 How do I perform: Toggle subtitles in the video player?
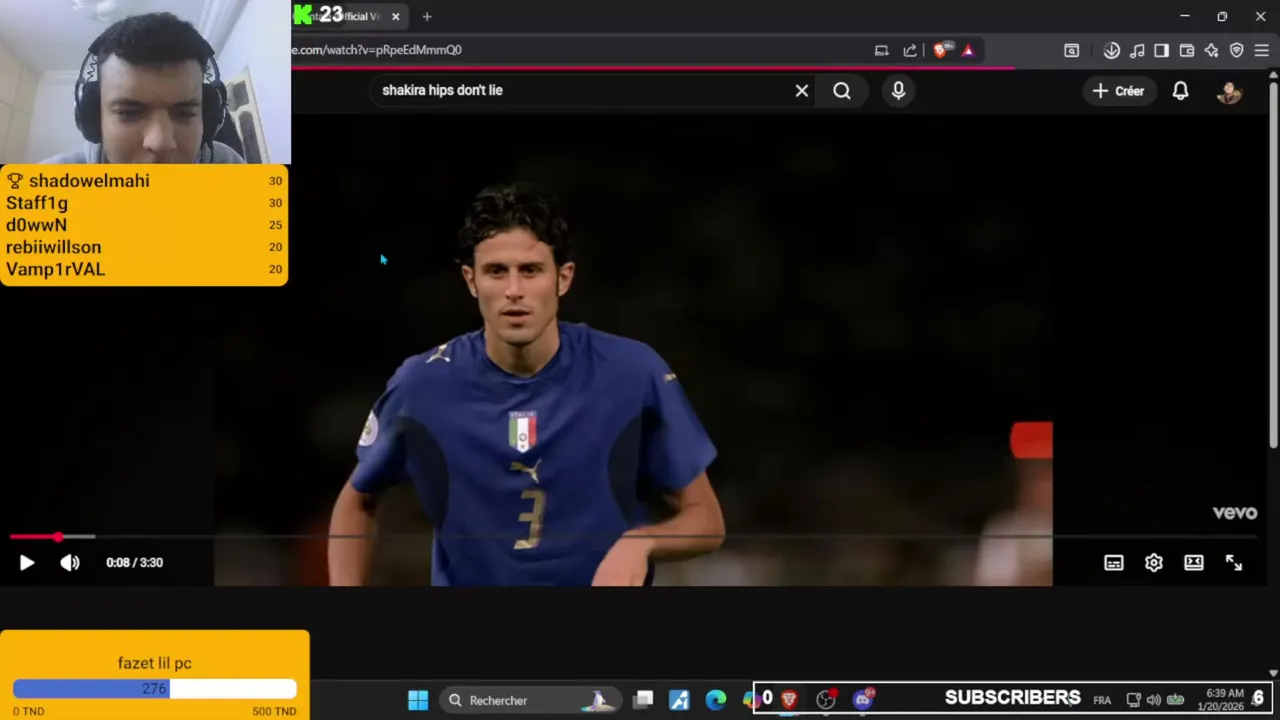(1114, 563)
